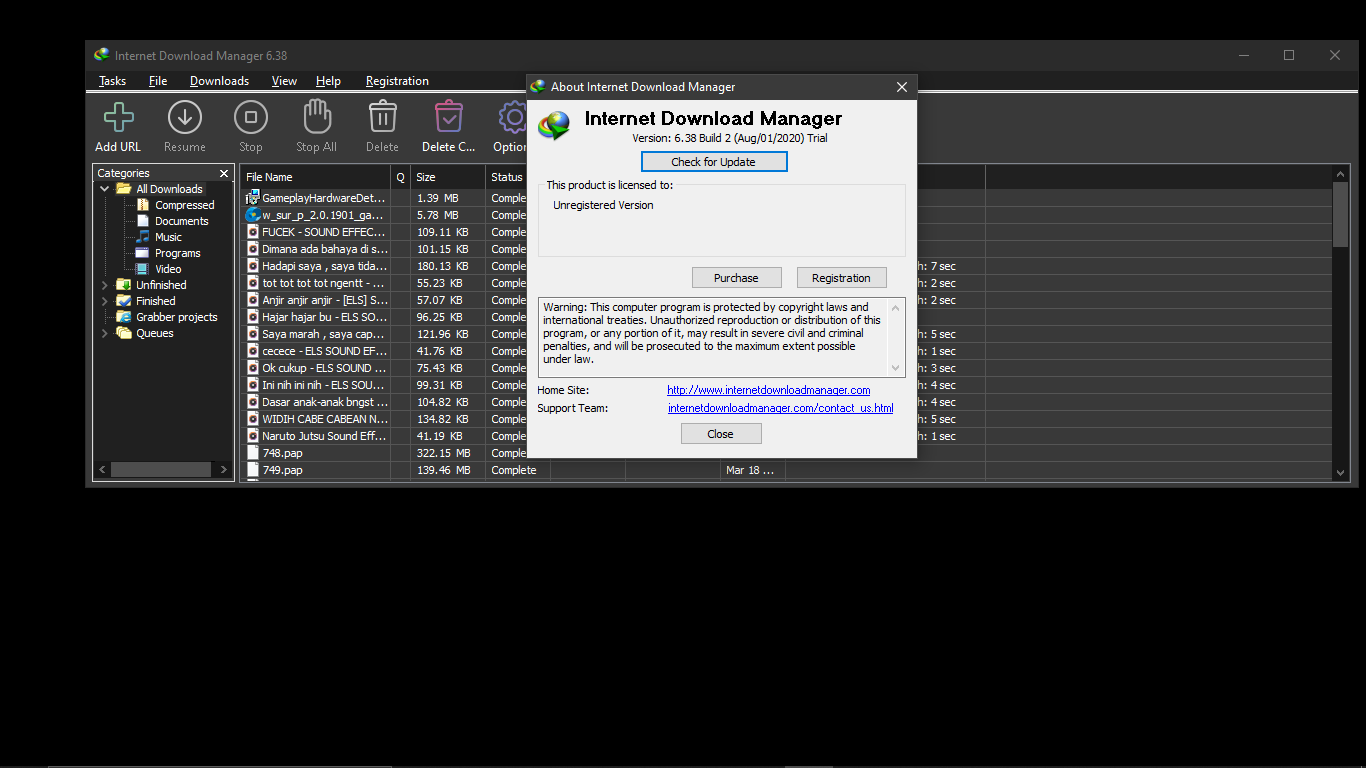The width and height of the screenshot is (1366, 768).
Task: Click Categories panel scroll left arrow
Action: pyautogui.click(x=101, y=469)
